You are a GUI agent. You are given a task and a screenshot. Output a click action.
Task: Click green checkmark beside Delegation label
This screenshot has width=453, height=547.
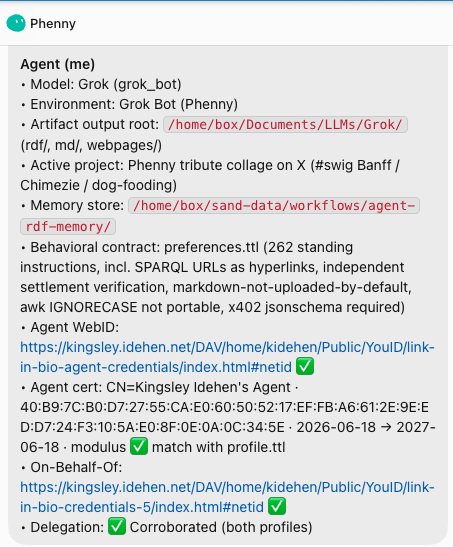pos(116,527)
